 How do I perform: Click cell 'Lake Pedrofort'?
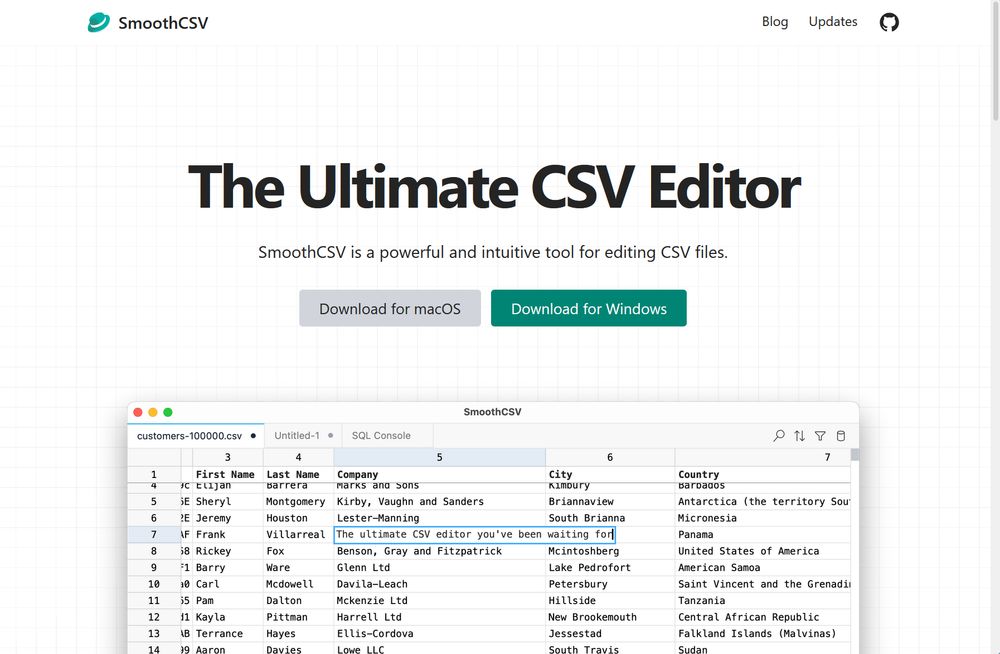tap(610, 568)
